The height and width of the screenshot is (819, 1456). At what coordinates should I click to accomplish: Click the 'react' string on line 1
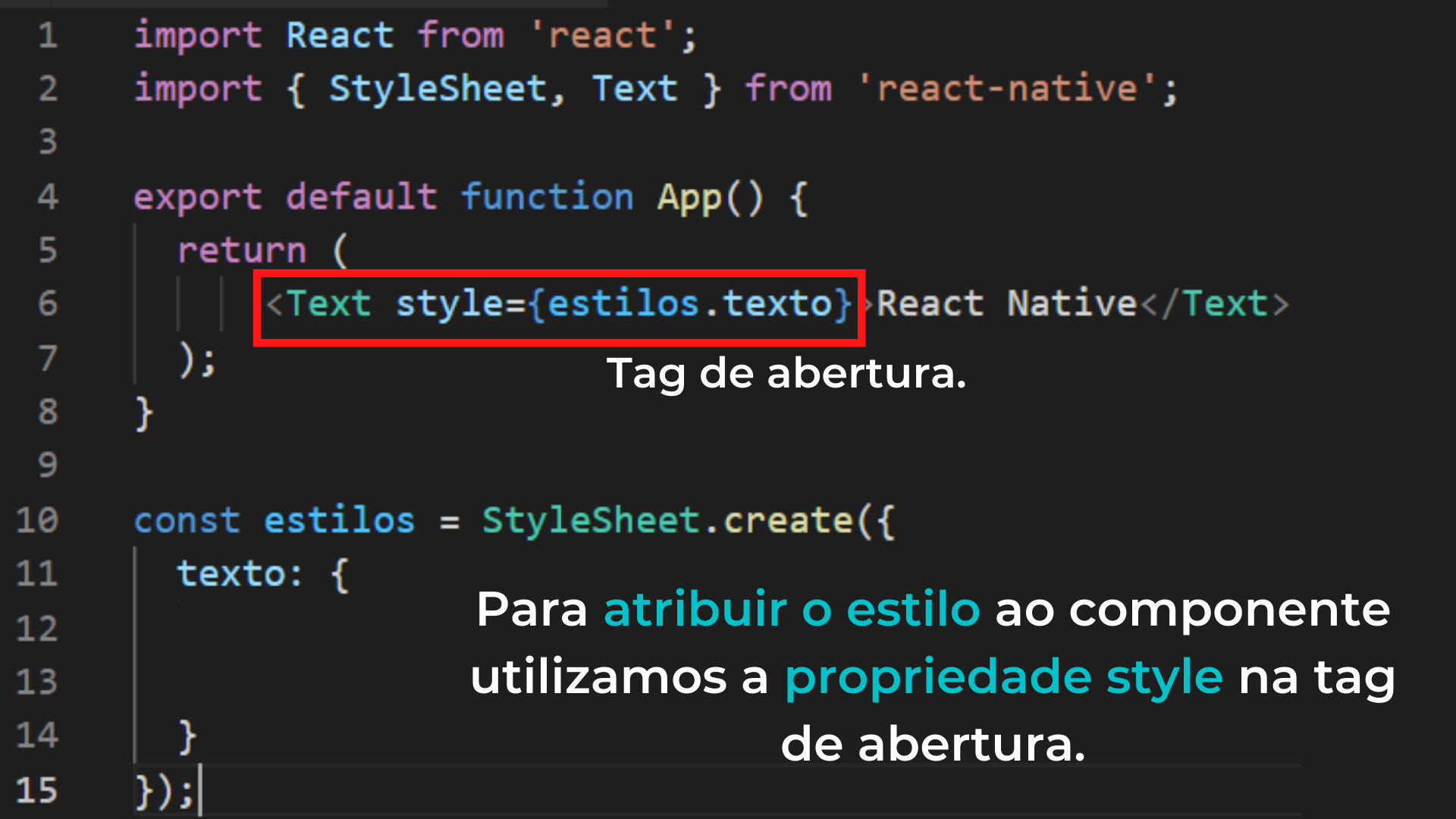coord(603,36)
